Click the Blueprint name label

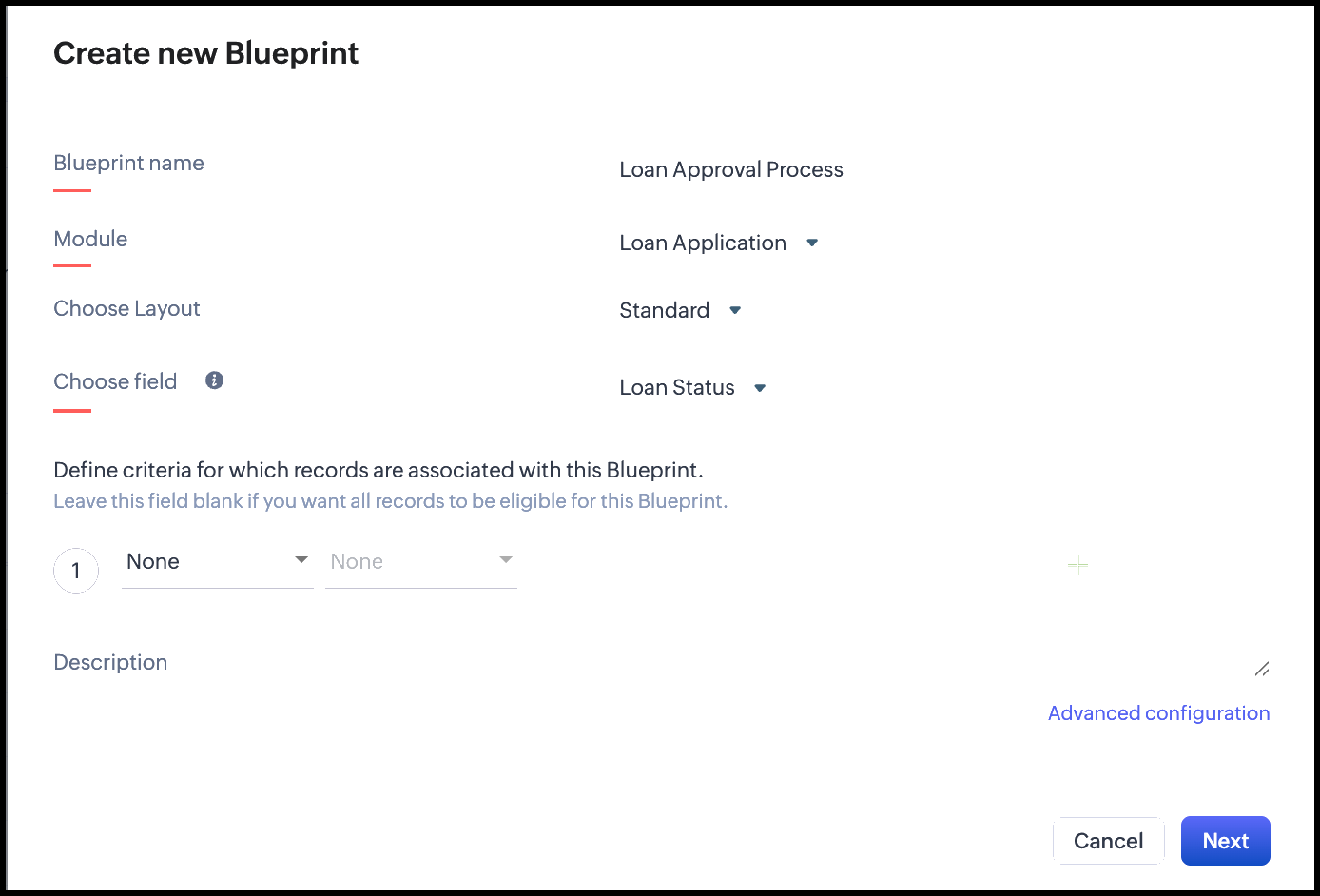click(x=128, y=163)
